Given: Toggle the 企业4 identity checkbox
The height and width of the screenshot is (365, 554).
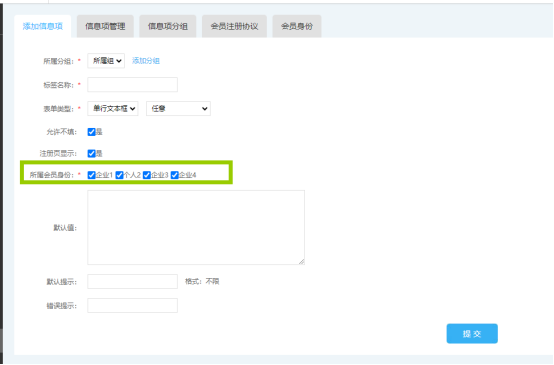Looking at the screenshot, I should click(x=175, y=175).
